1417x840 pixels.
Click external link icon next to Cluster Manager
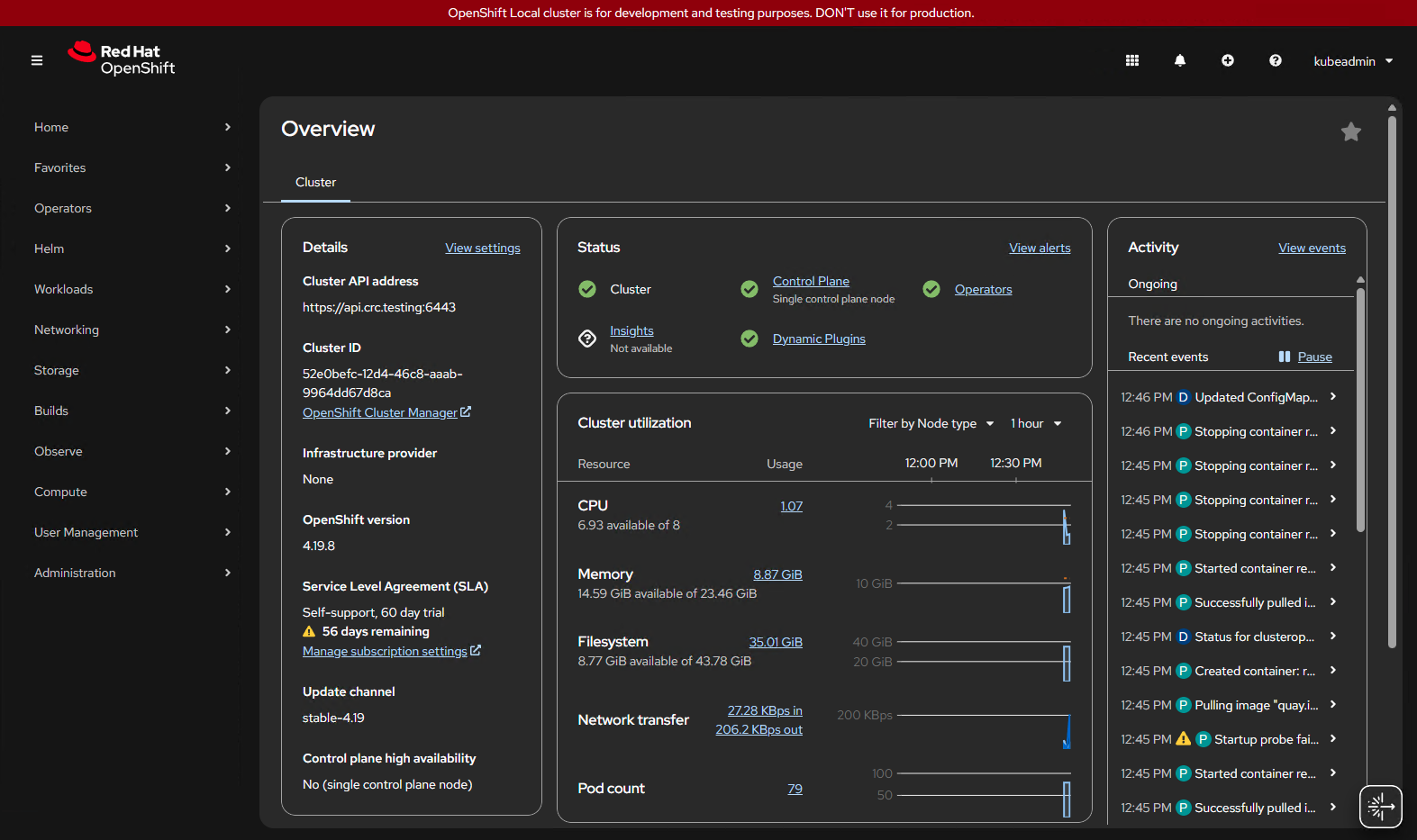(466, 411)
